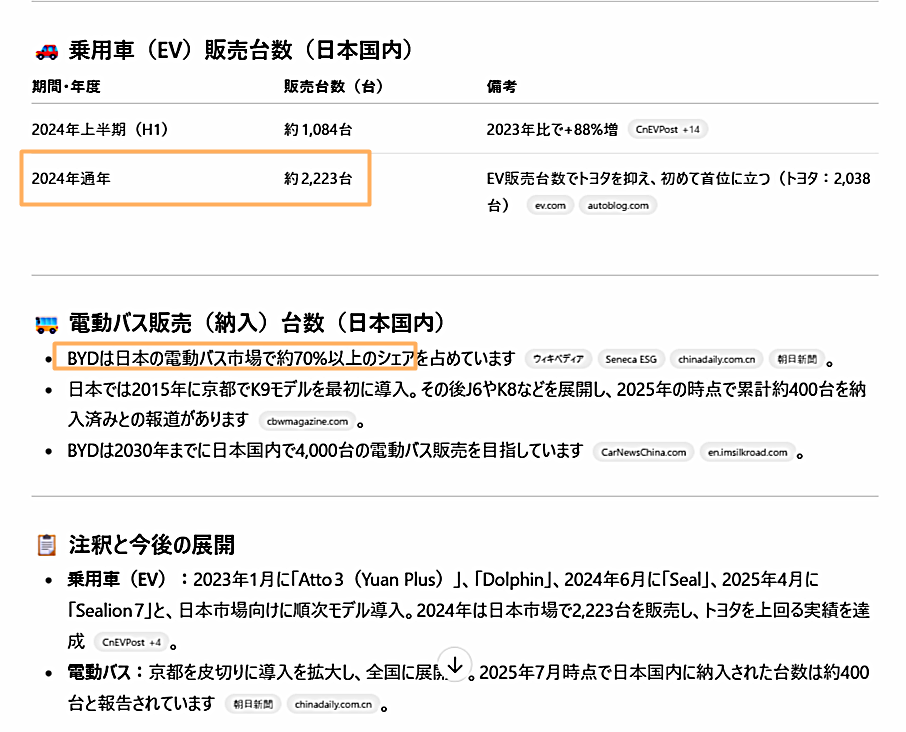This screenshot has width=906, height=732.
Task: Open the ev.com source citation
Action: (550, 205)
